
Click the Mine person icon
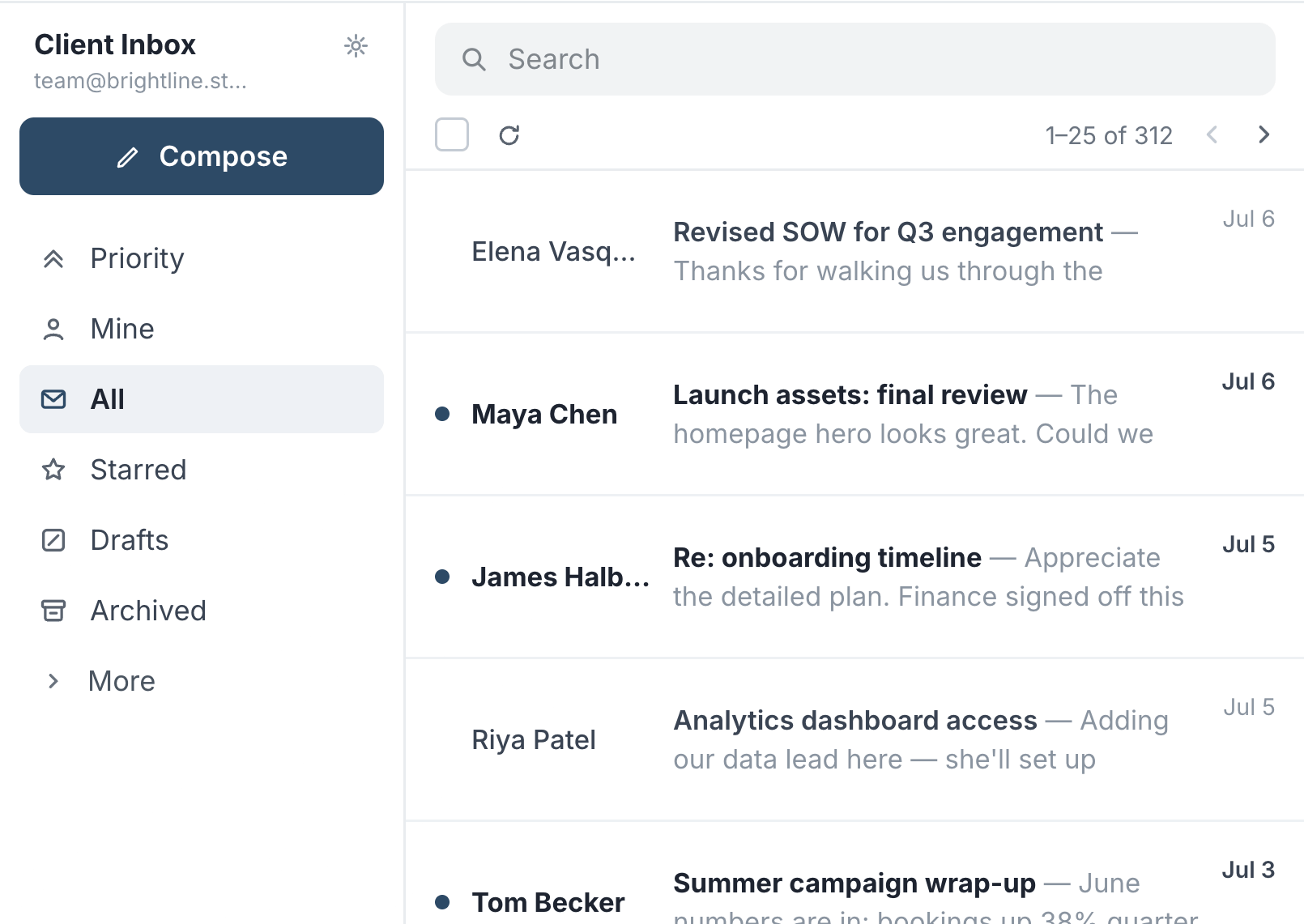53,330
